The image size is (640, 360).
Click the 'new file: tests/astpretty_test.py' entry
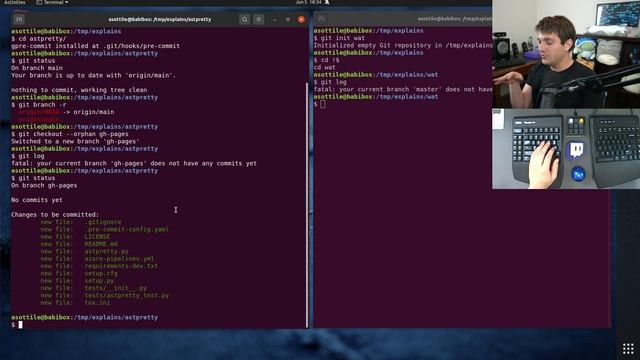click(104, 296)
